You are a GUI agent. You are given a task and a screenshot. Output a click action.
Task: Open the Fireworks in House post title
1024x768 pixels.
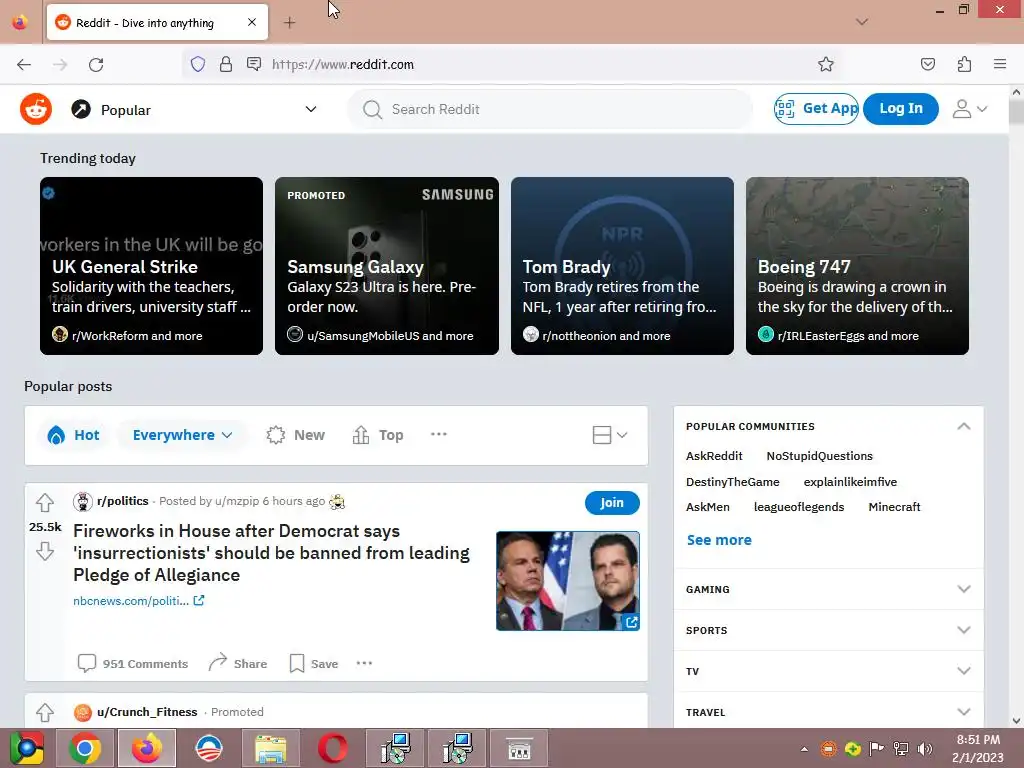[x=271, y=552]
